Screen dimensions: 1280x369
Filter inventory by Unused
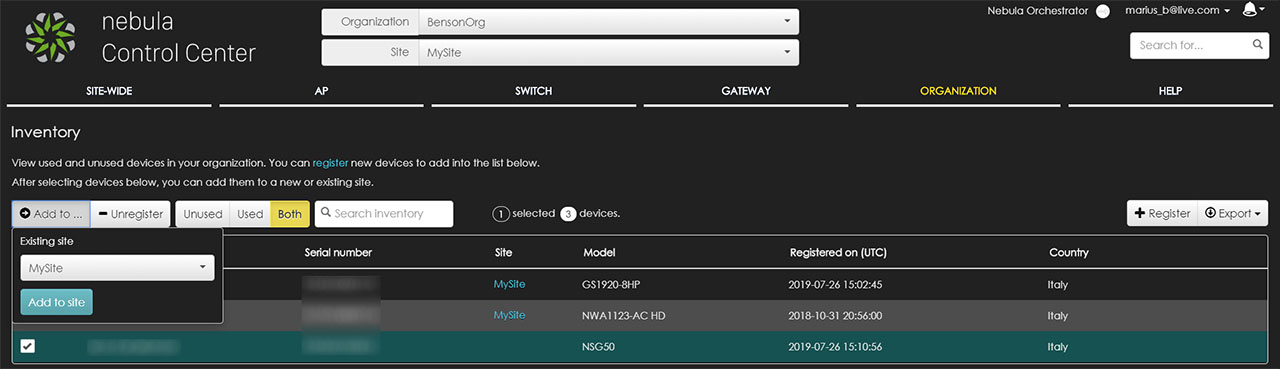click(x=203, y=214)
